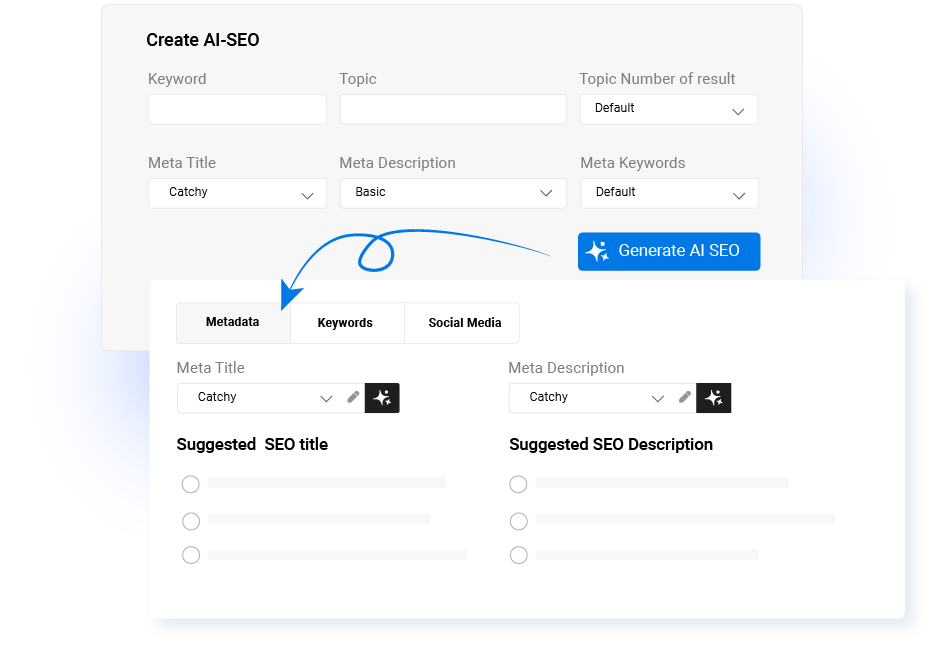Open the Social Media tab
933x646 pixels.
[x=464, y=323]
